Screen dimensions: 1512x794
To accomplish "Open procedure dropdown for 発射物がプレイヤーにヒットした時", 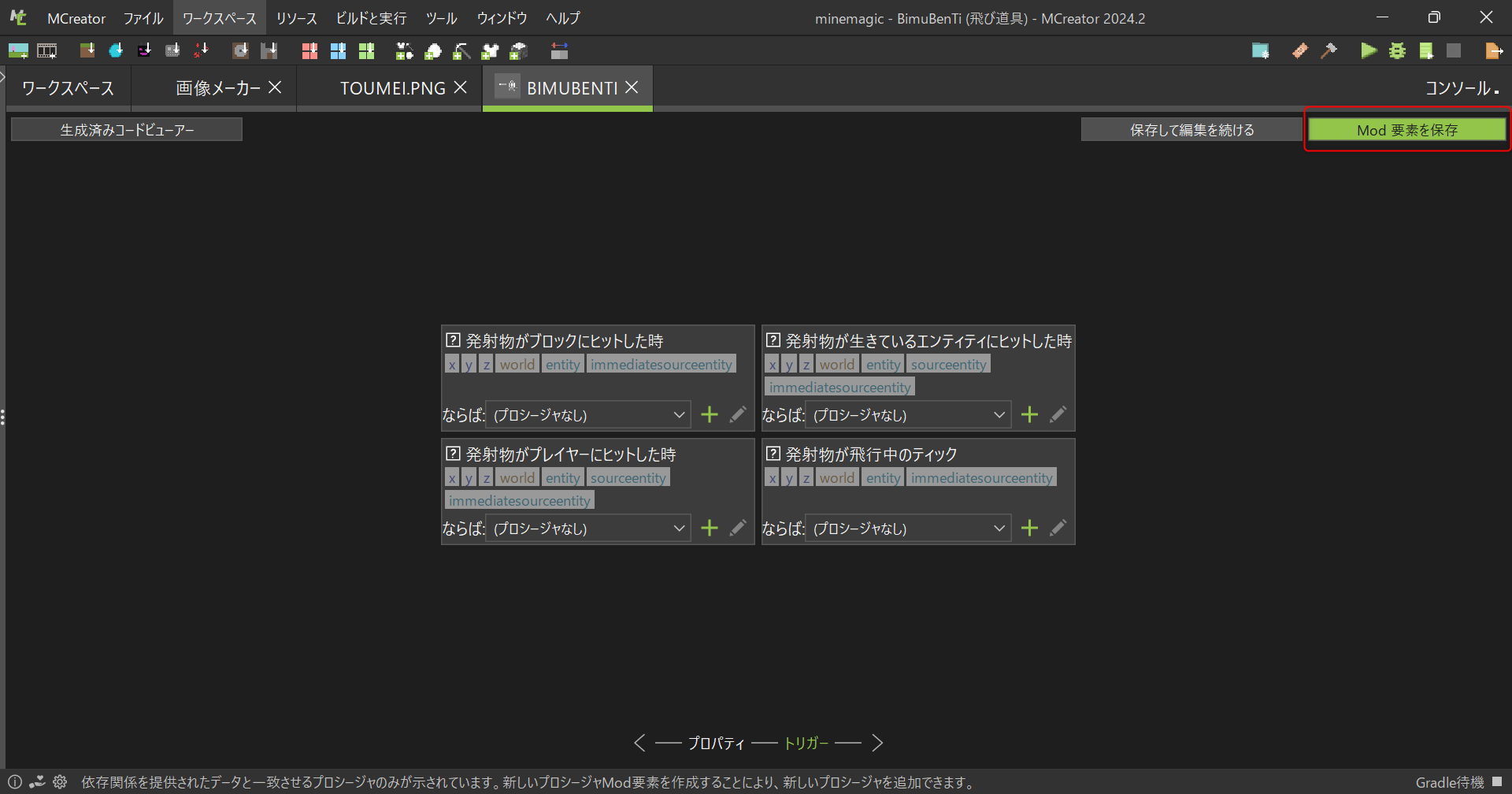I will 588,529.
